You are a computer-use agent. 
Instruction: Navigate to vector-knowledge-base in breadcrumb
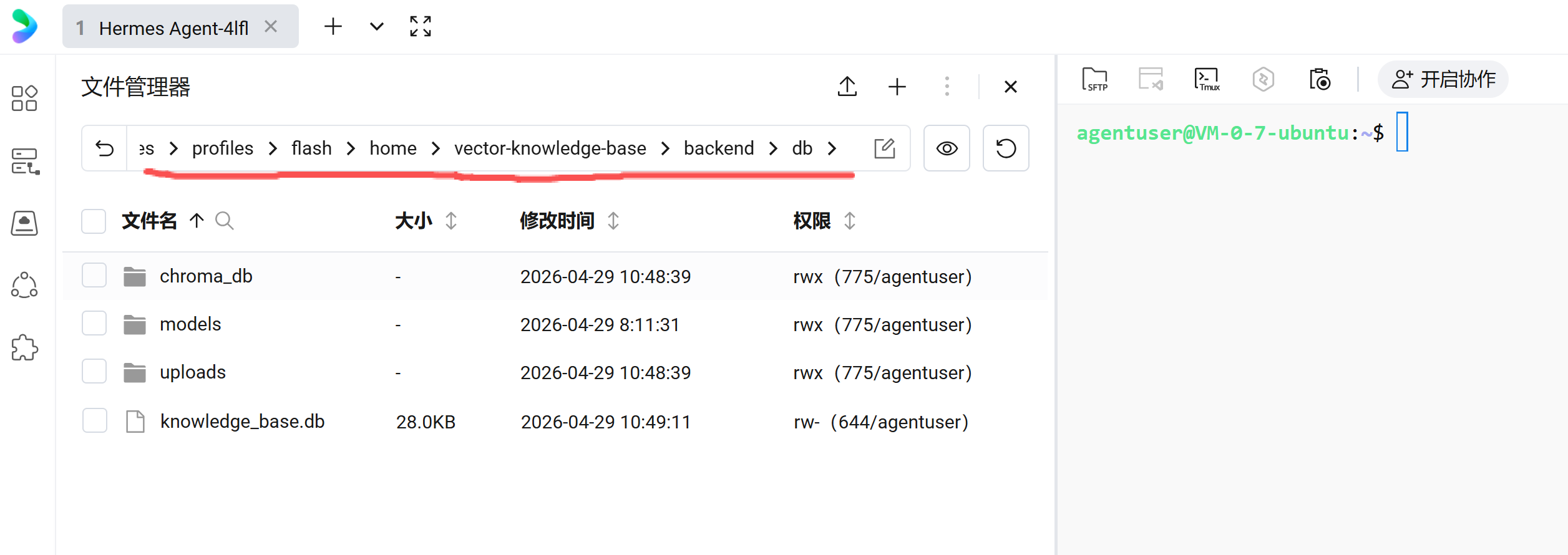550,148
